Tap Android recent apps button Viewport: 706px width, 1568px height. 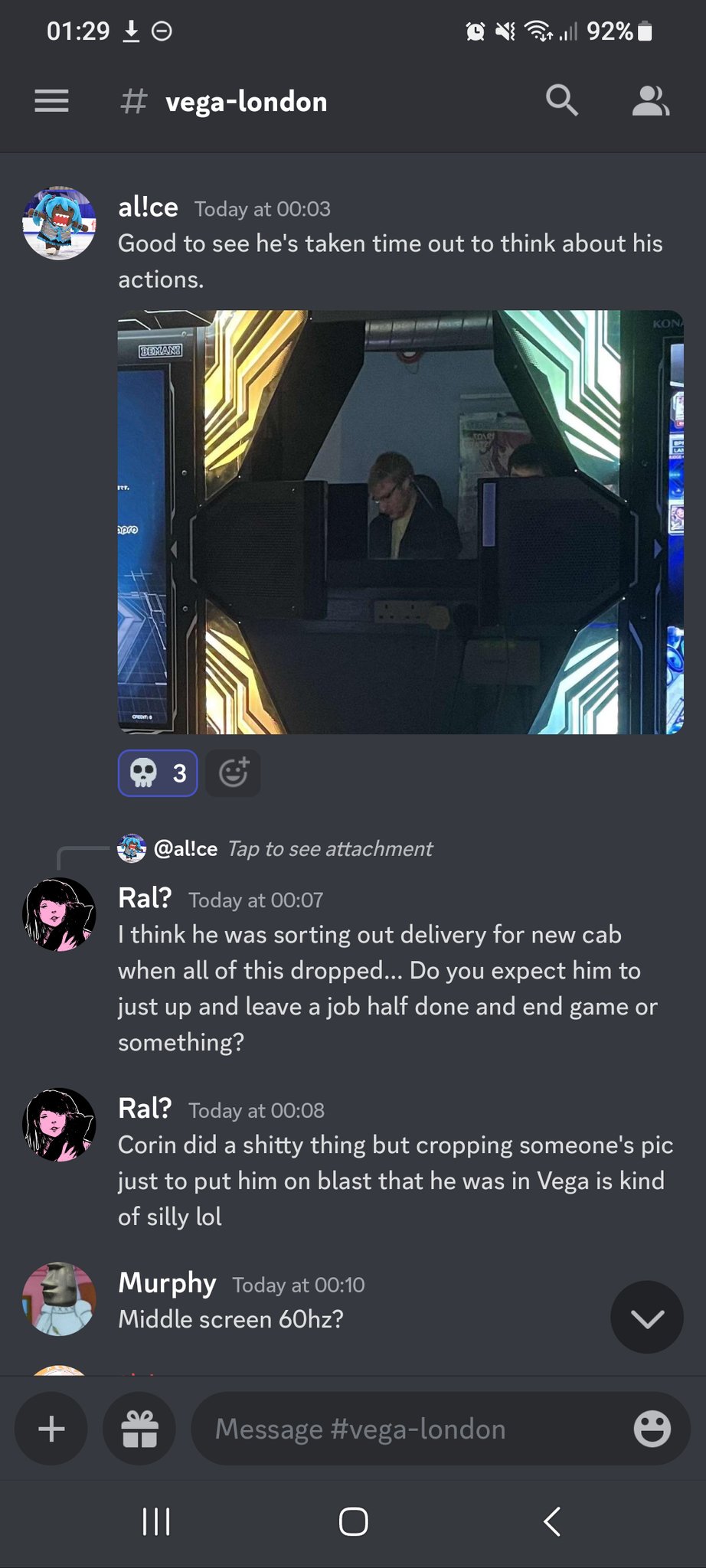coord(156,1521)
